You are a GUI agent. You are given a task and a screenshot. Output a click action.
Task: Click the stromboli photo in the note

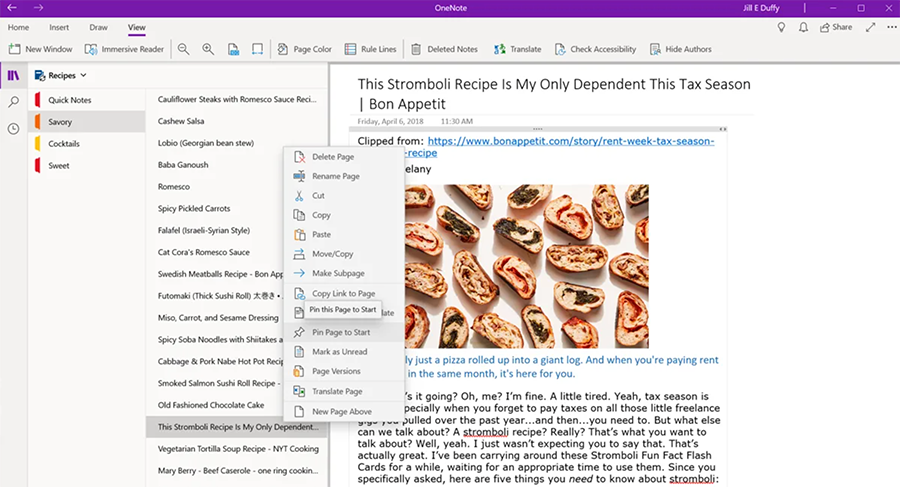click(526, 266)
